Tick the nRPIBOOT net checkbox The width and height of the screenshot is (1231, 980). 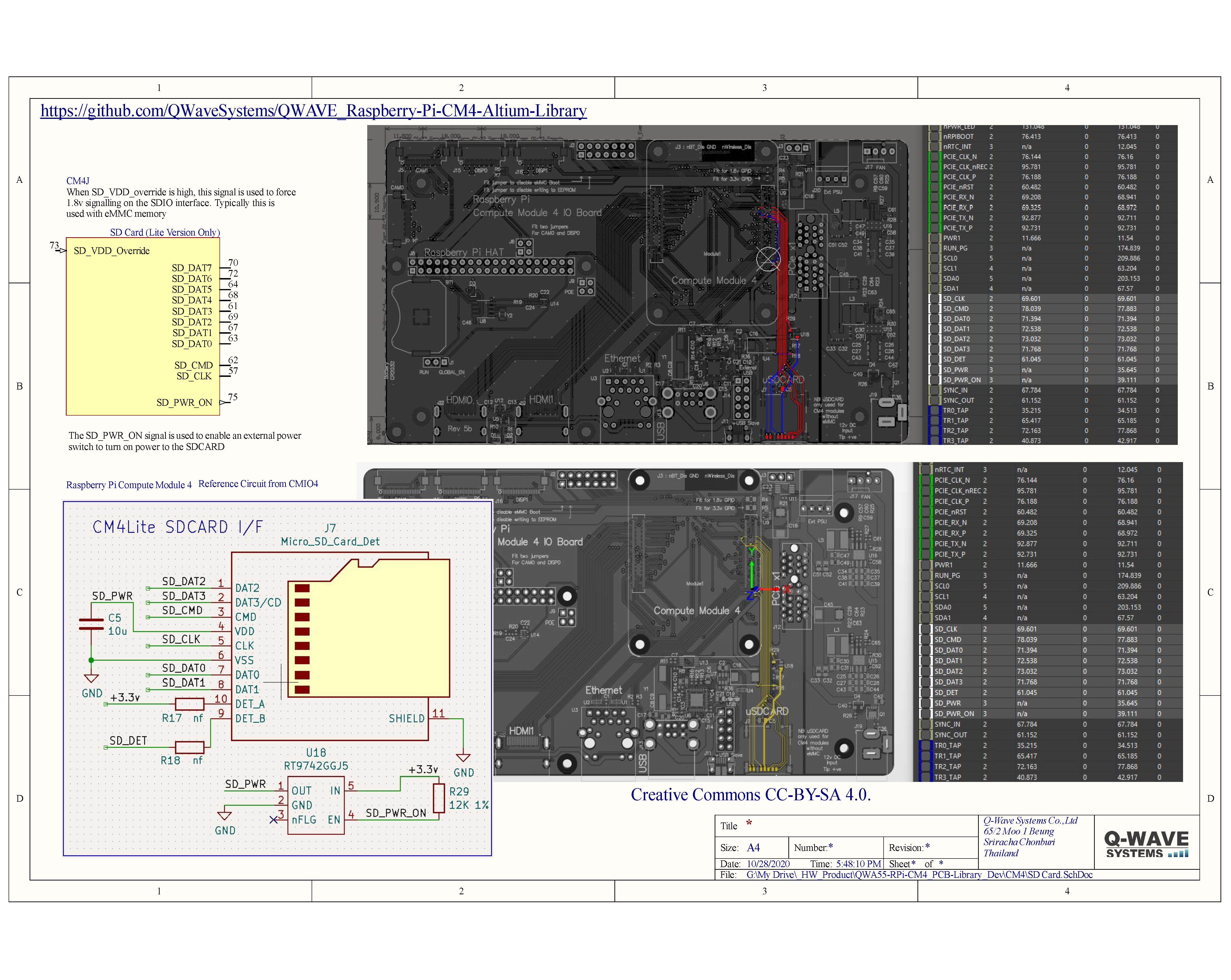tap(934, 137)
